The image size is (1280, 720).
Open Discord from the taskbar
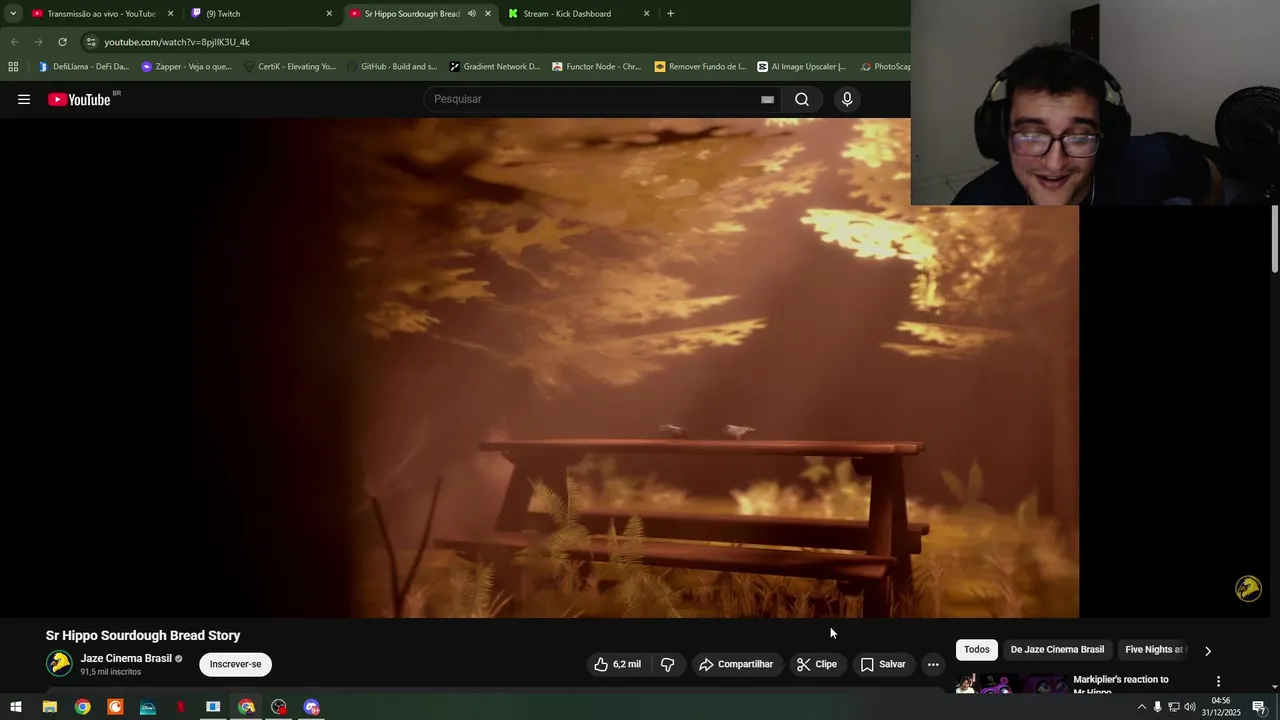coord(312,707)
